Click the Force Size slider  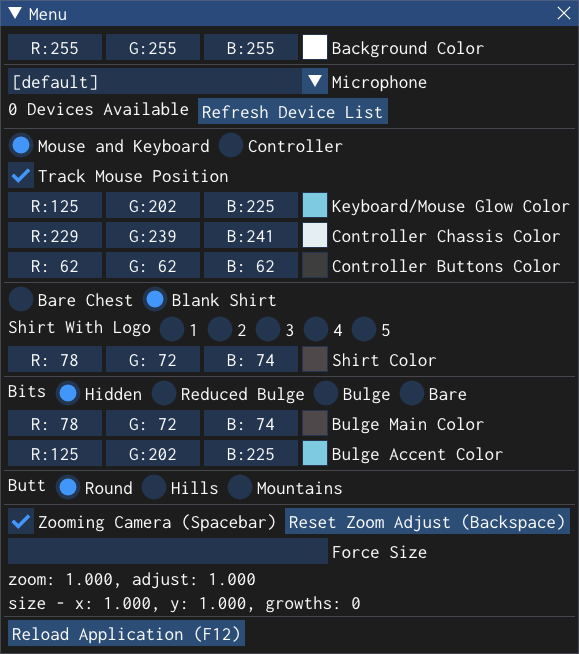click(x=168, y=551)
